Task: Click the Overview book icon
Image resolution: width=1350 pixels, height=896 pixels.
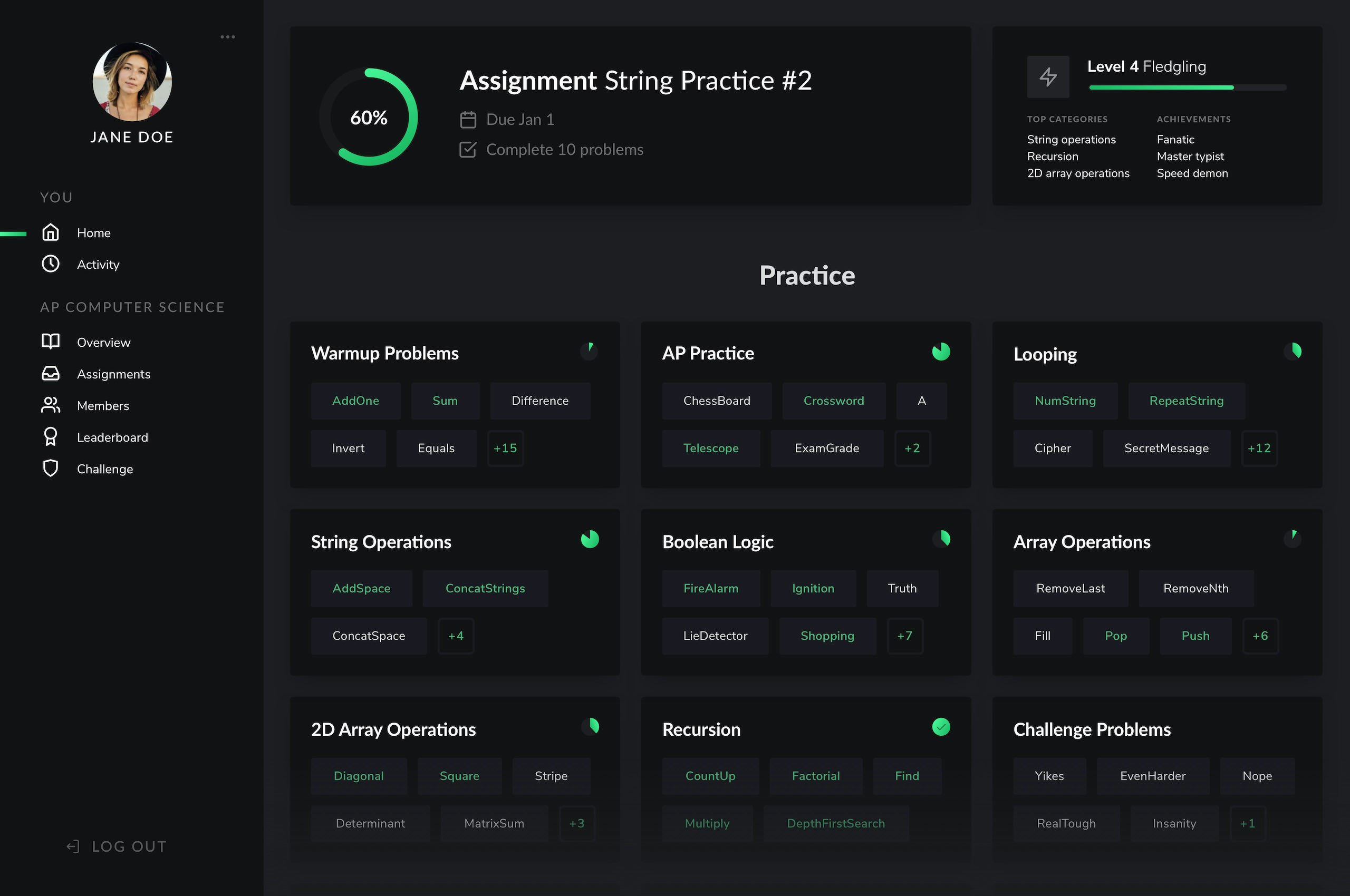Action: pyautogui.click(x=50, y=341)
